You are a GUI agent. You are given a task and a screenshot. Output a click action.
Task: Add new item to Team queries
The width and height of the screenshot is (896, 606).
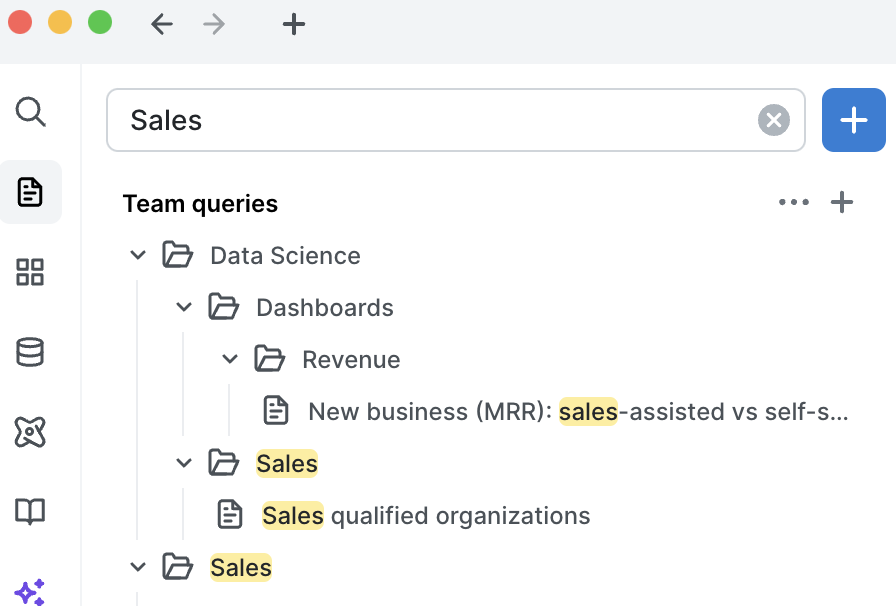(x=842, y=203)
